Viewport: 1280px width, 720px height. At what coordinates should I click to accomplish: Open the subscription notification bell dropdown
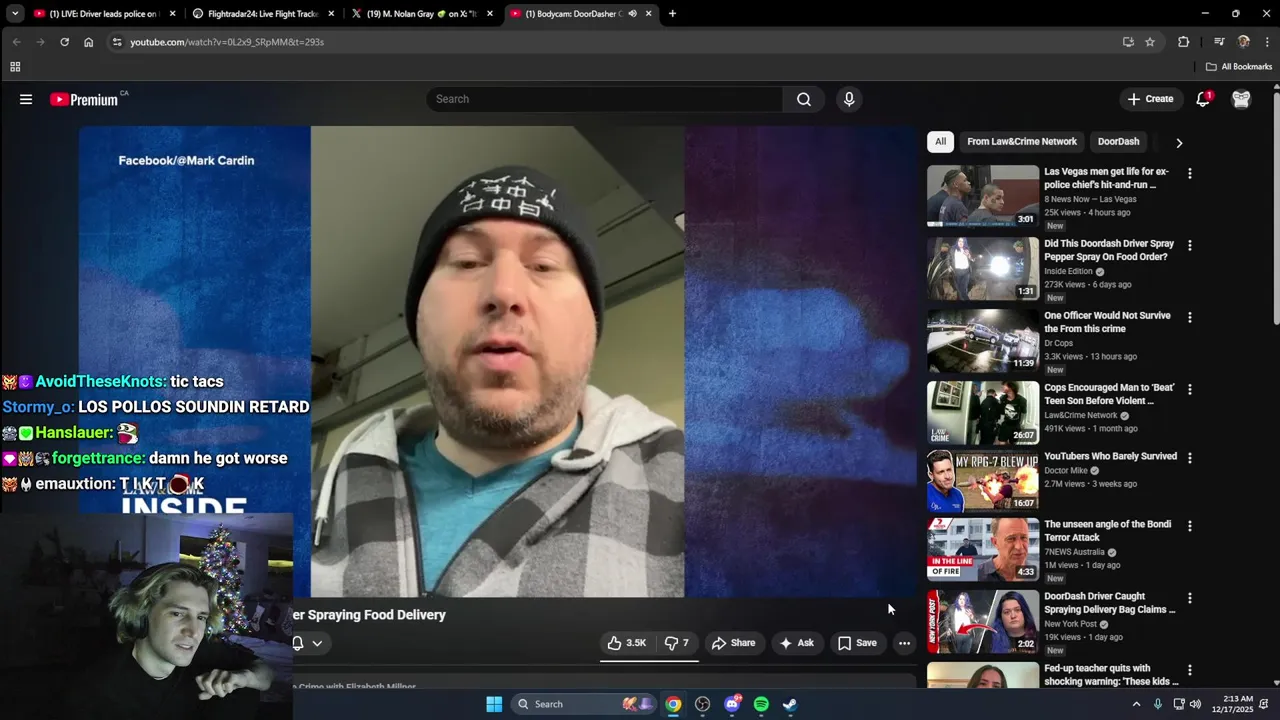(307, 643)
